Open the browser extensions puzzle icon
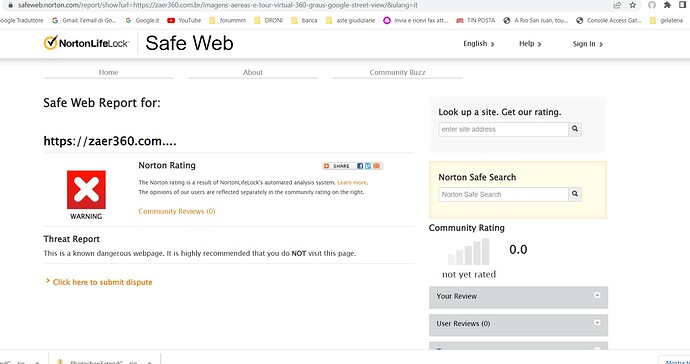 point(667,5)
